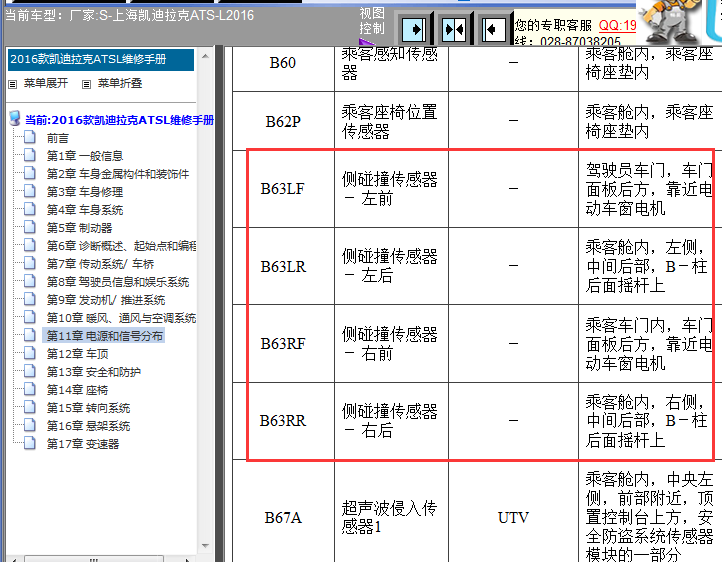
Task: Click cell 侧碰撞传感器 - 左前
Action: [391, 189]
